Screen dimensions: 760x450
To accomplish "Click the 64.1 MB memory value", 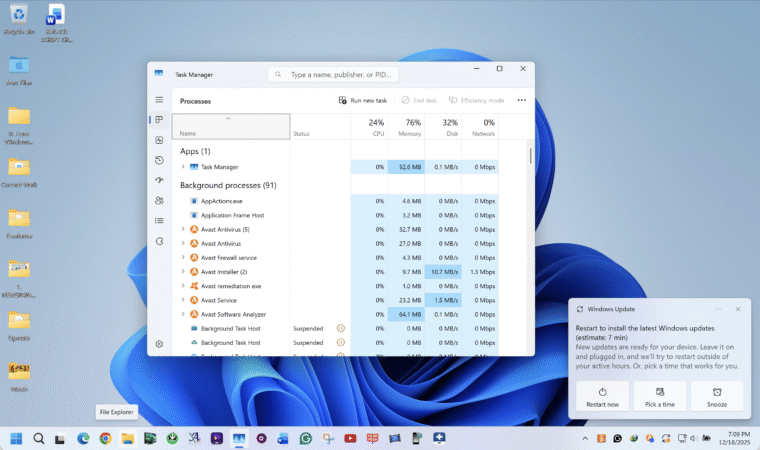I will [406, 314].
